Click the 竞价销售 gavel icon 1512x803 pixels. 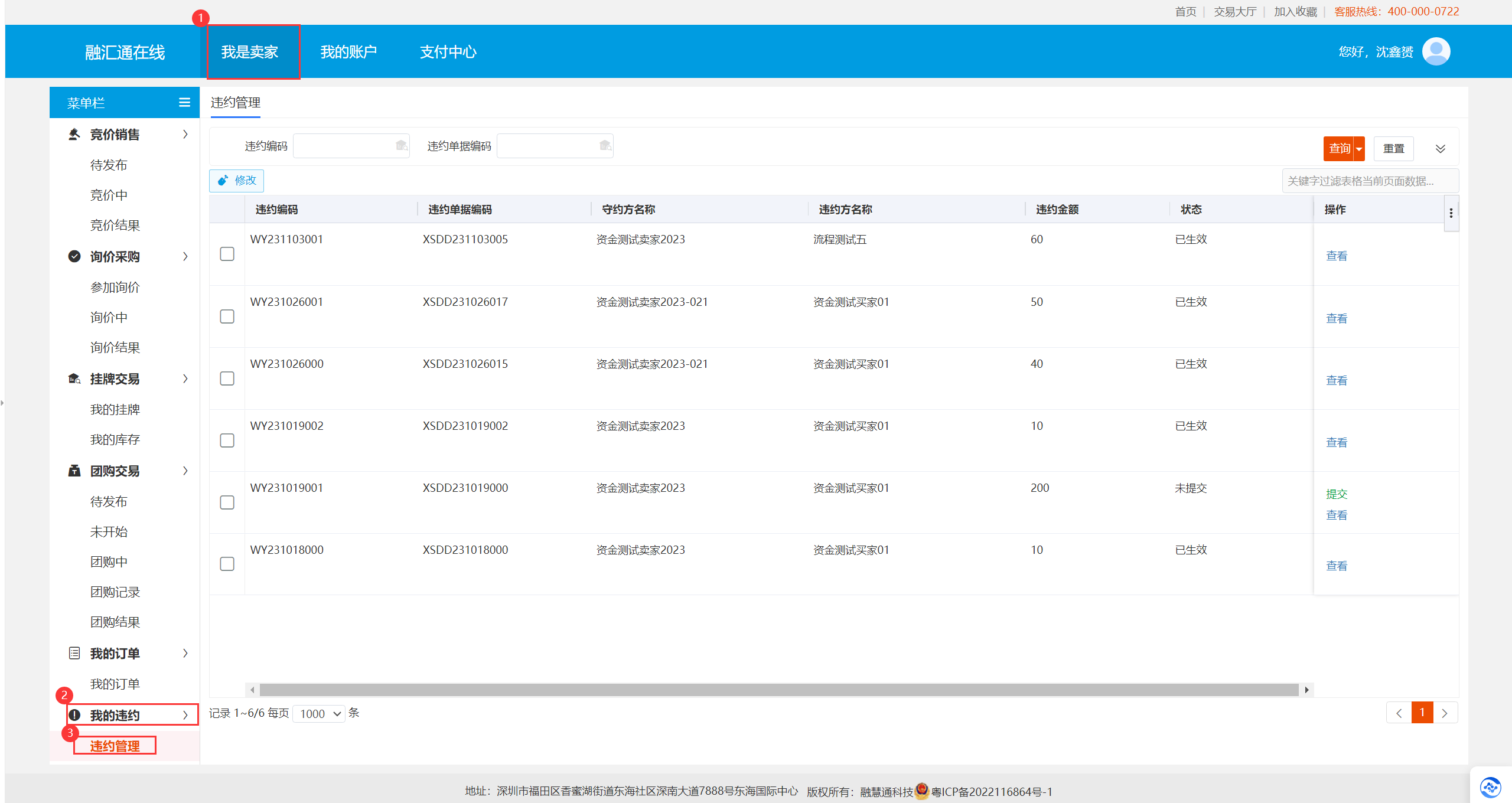point(74,135)
